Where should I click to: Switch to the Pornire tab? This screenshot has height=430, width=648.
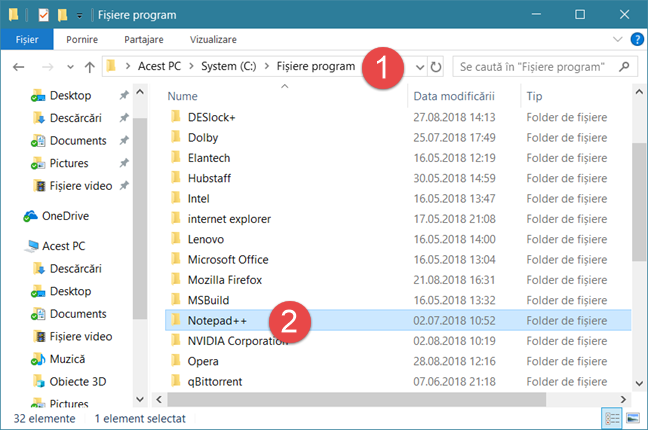[x=82, y=39]
